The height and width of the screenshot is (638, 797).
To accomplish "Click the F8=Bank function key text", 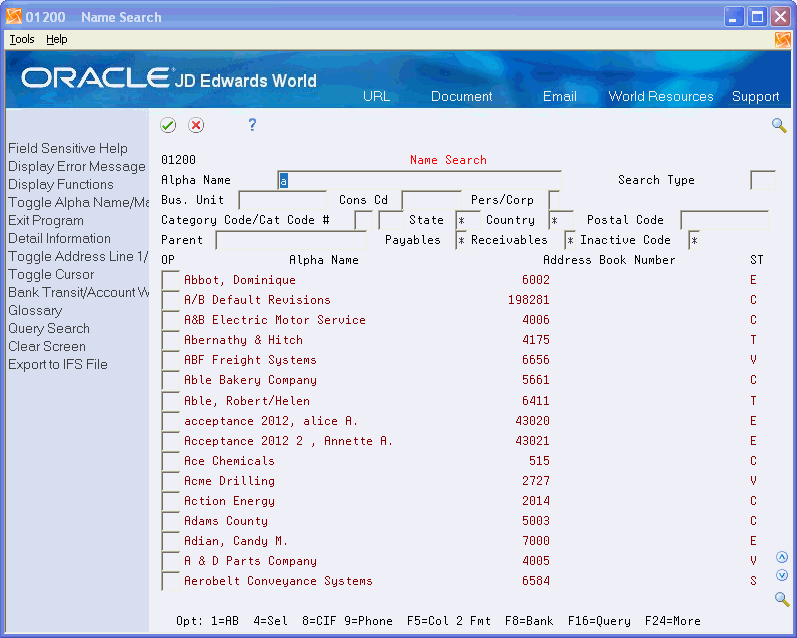I will [x=529, y=621].
